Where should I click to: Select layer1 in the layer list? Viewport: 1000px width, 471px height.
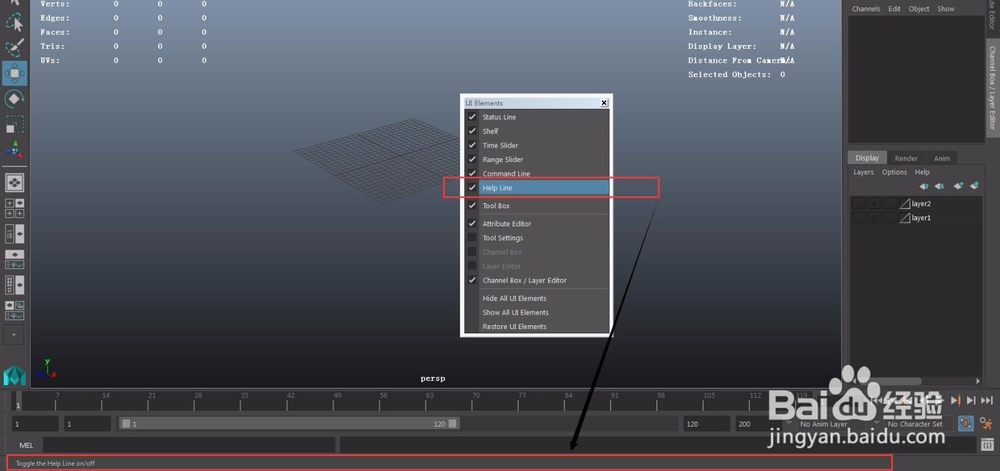point(921,218)
